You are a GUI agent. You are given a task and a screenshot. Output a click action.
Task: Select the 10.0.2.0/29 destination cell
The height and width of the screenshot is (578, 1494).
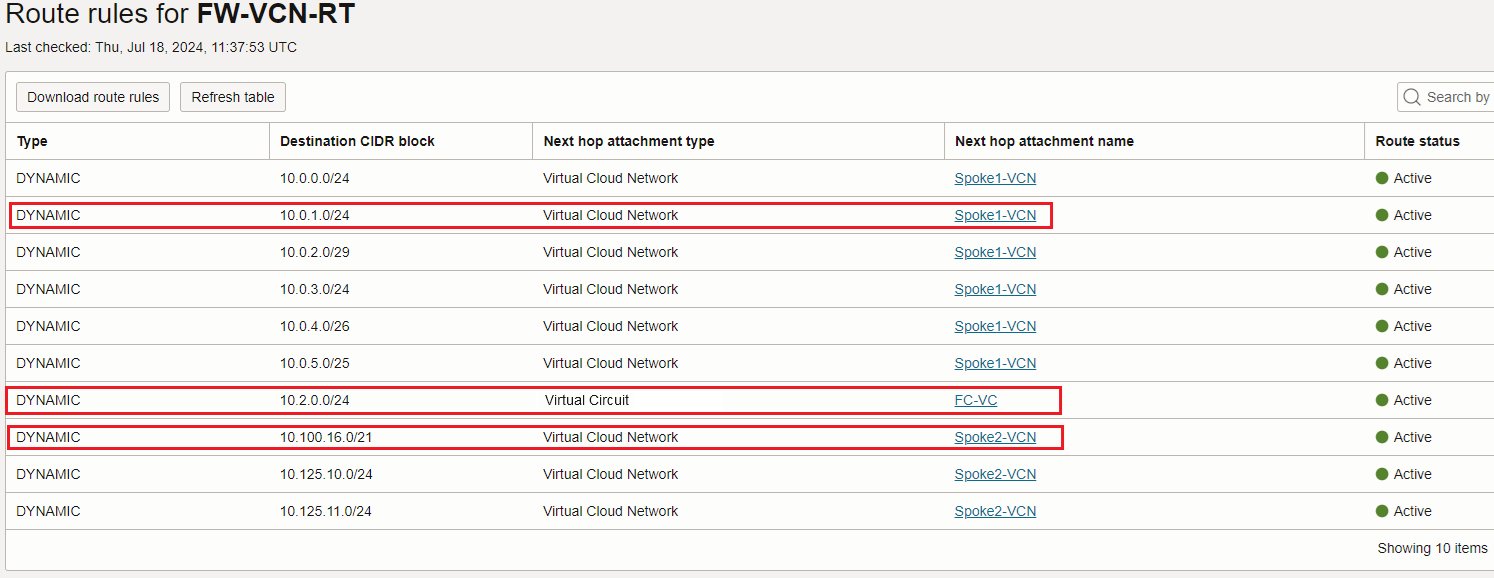(315, 252)
